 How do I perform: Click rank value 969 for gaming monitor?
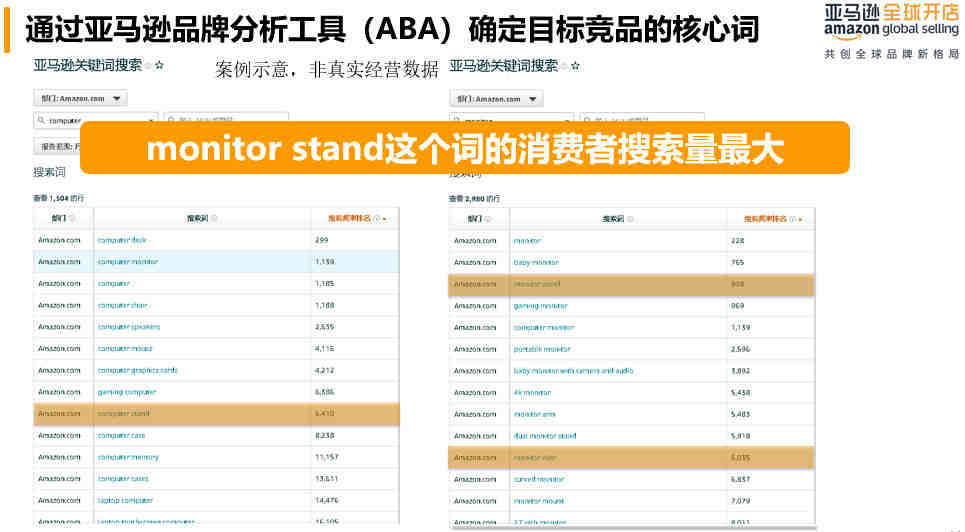(737, 305)
